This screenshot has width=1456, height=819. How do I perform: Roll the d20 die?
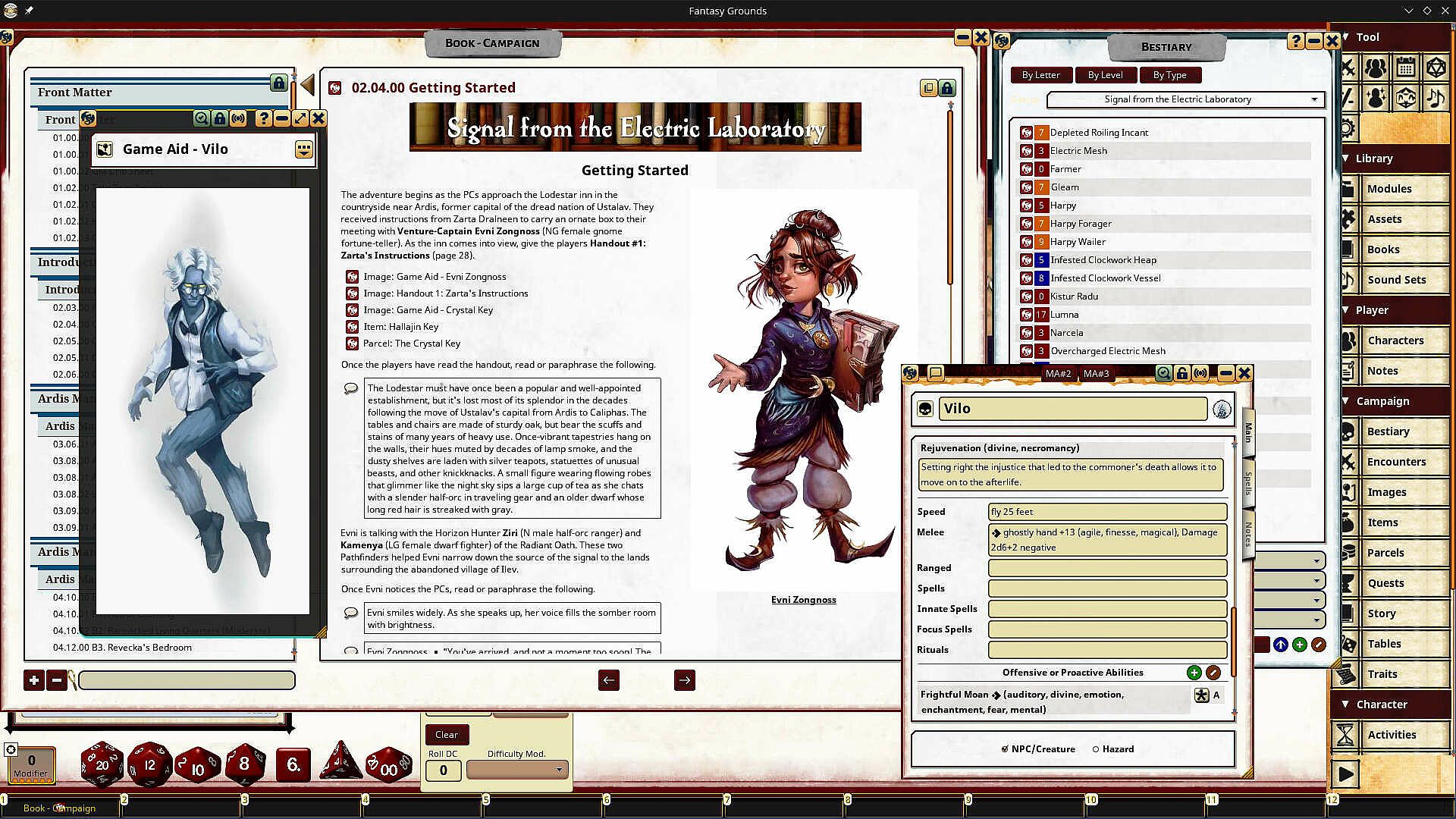tap(102, 764)
